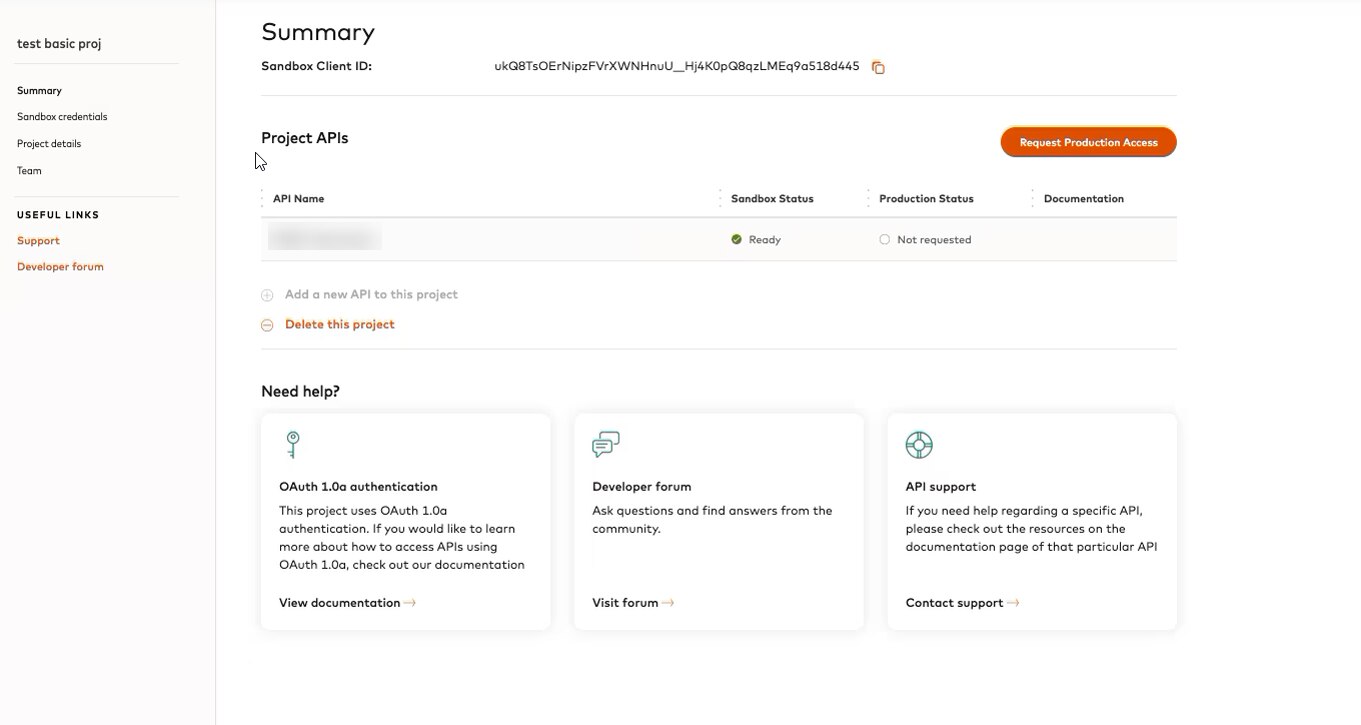
Task: Click Delete this project link
Action: 340,324
